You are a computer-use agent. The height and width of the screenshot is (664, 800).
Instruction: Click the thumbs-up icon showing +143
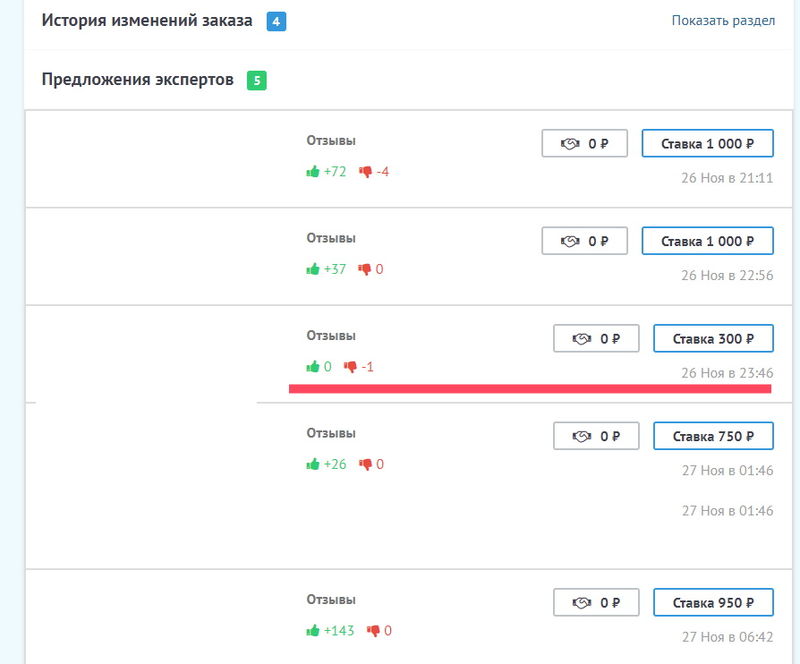pyautogui.click(x=313, y=630)
